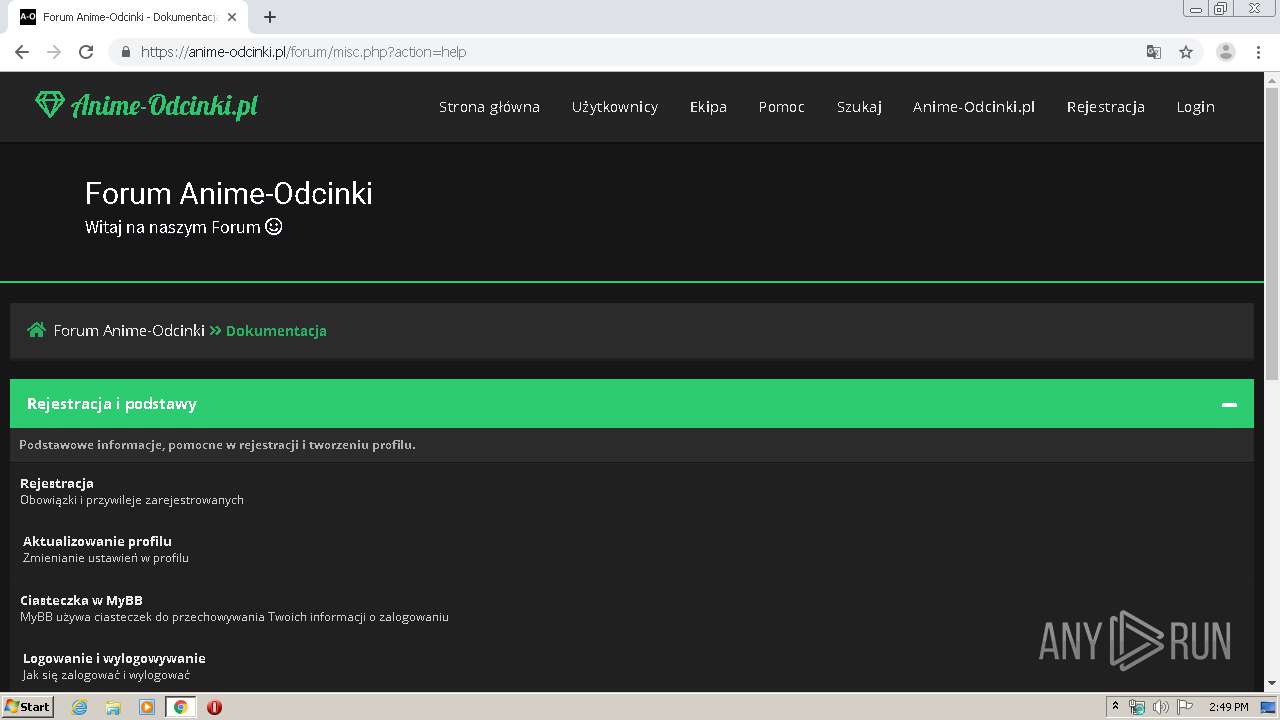Click the green diamond logo icon
Image resolution: width=1280 pixels, height=720 pixels.
pos(49,104)
